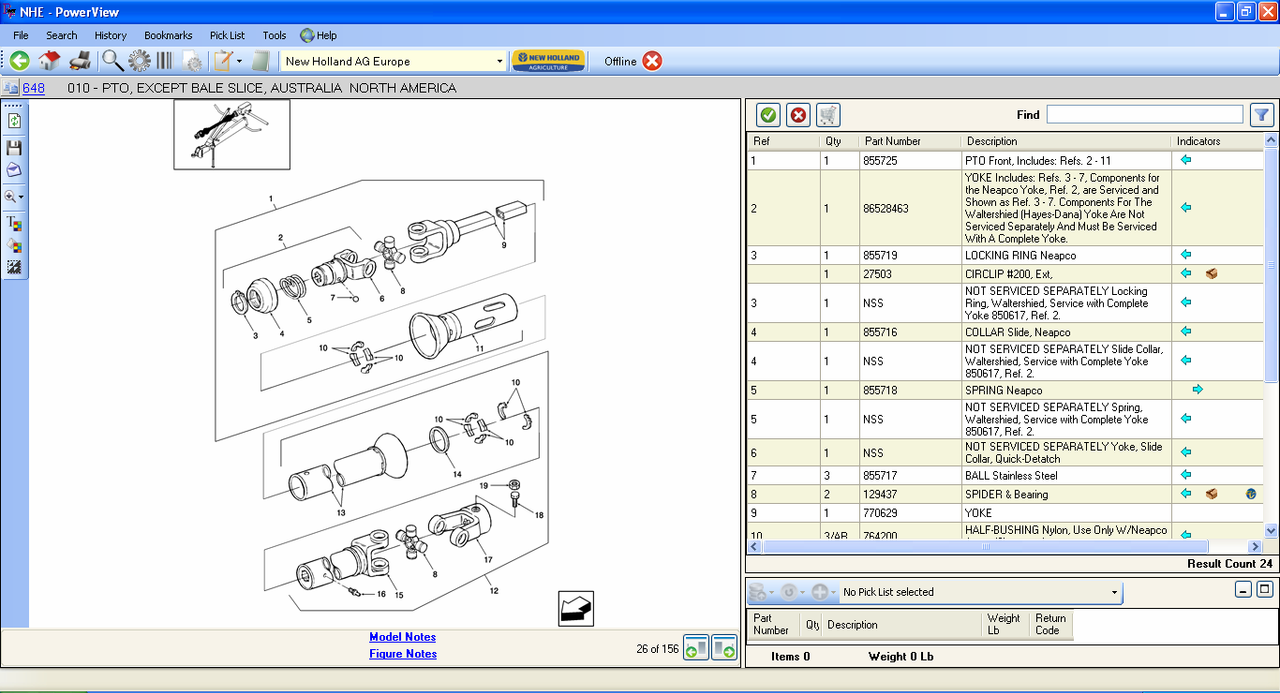The image size is (1280, 693).
Task: Minimize the pick list panel
Action: click(x=1243, y=590)
